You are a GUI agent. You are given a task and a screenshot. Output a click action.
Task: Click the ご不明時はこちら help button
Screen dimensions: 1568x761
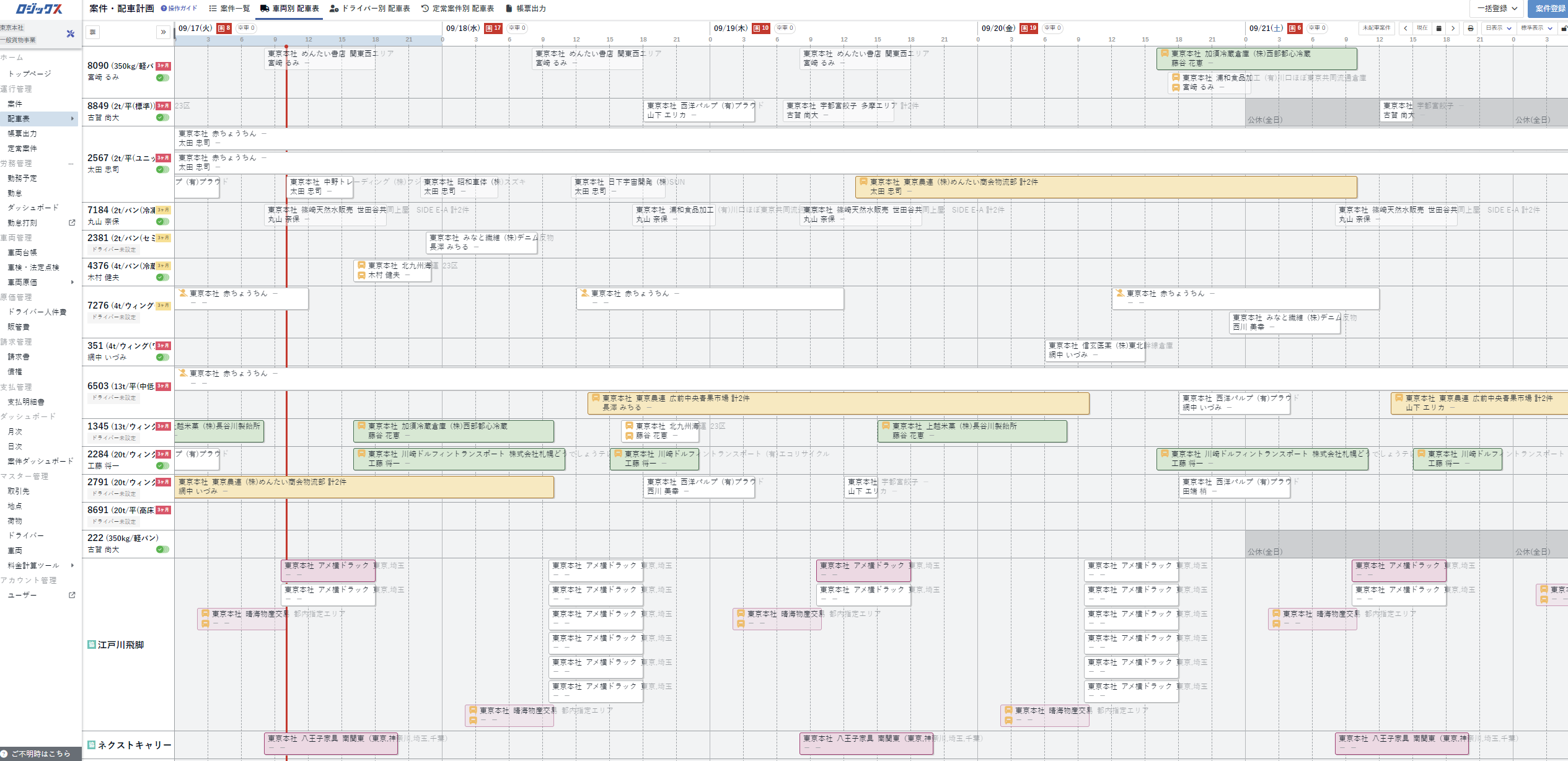(x=41, y=754)
